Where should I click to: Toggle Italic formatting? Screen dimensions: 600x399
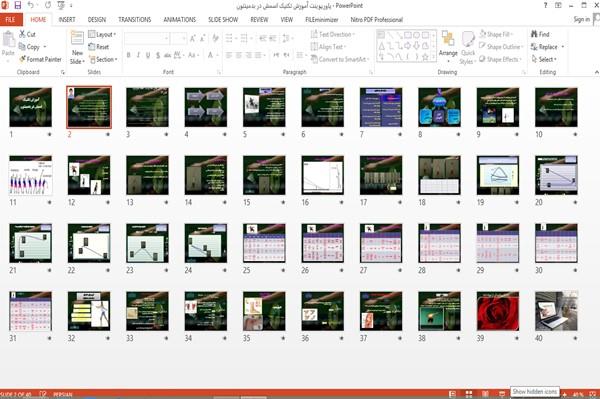pos(138,55)
